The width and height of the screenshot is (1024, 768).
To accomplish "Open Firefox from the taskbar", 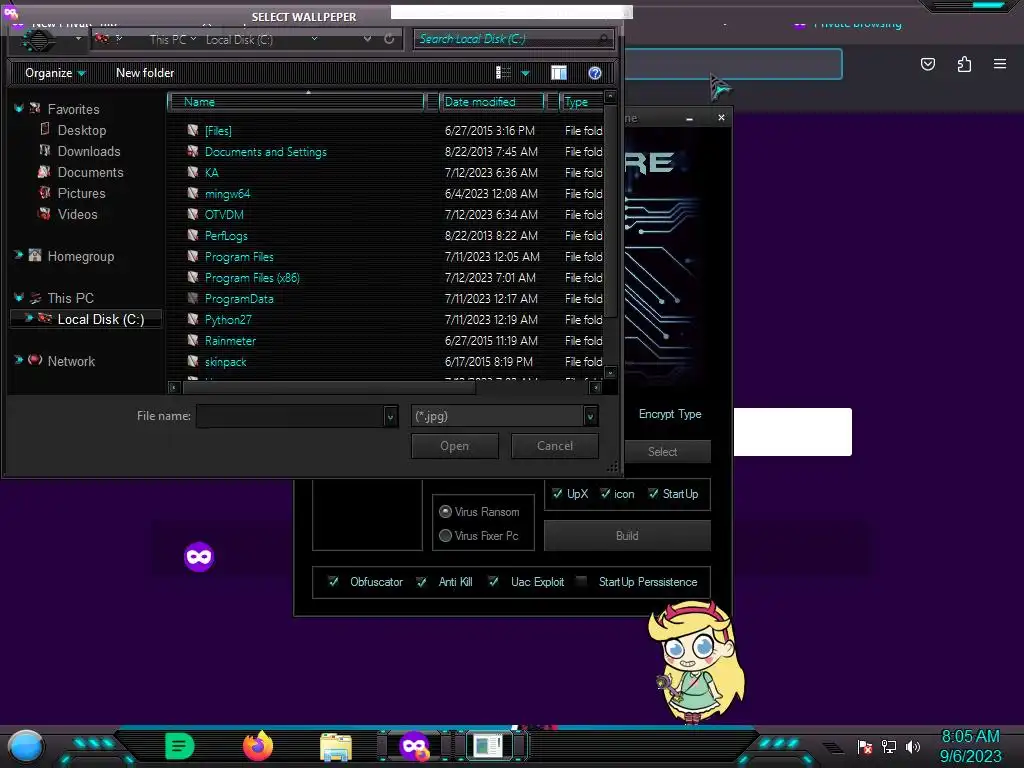I will point(258,746).
